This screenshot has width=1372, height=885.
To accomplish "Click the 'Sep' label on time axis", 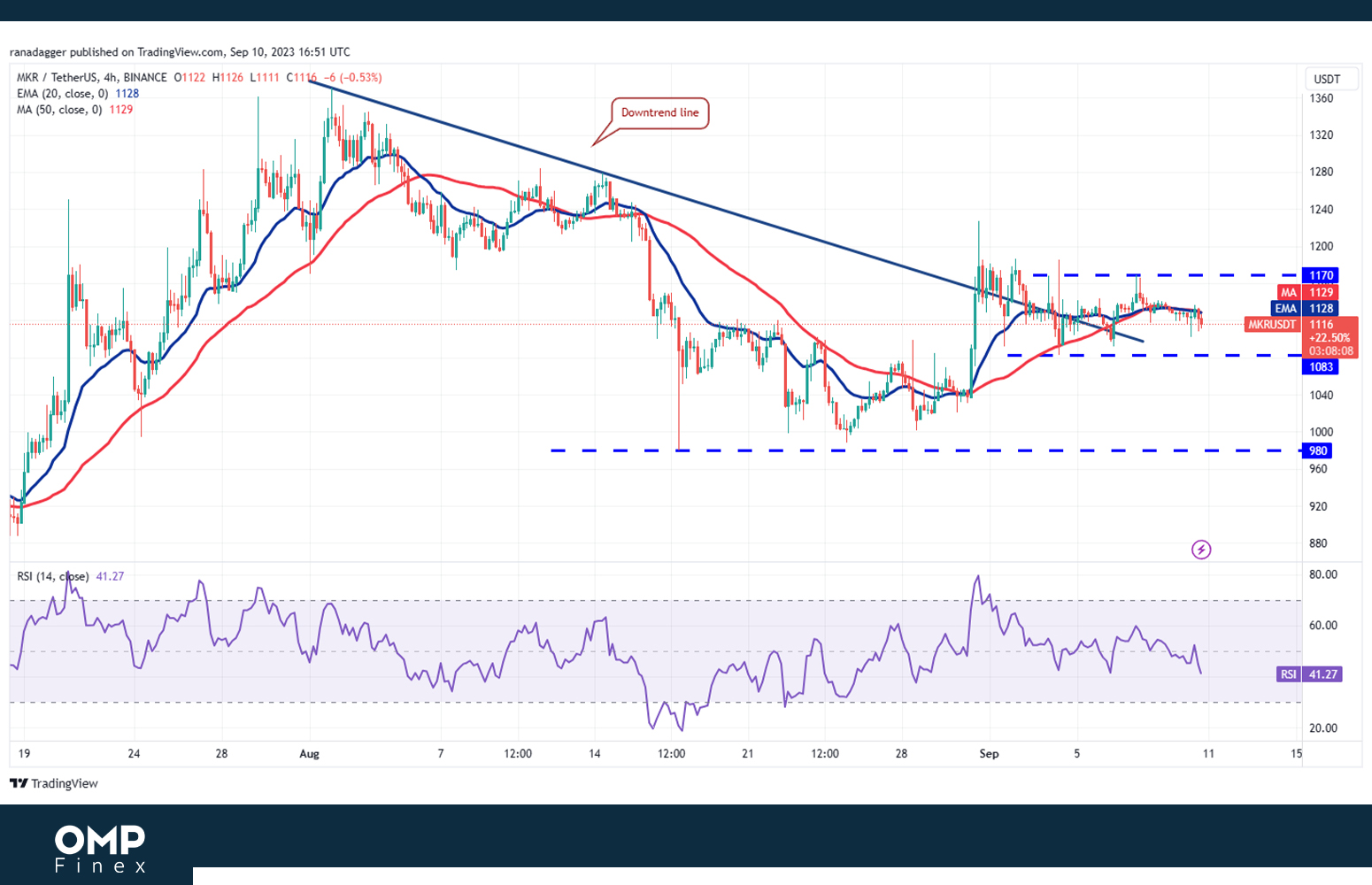I will [989, 754].
